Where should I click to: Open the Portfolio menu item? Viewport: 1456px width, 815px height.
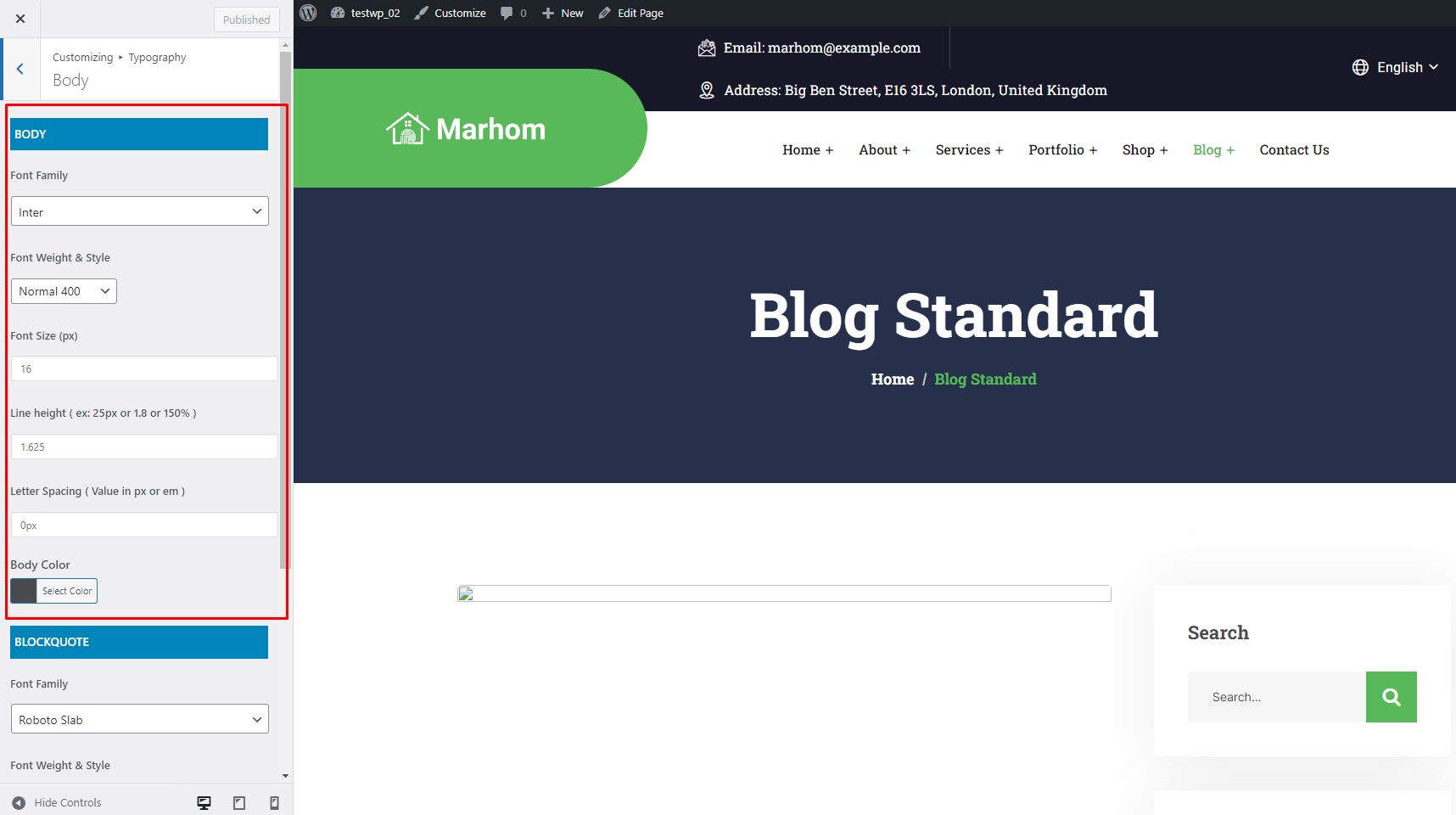pos(1062,149)
